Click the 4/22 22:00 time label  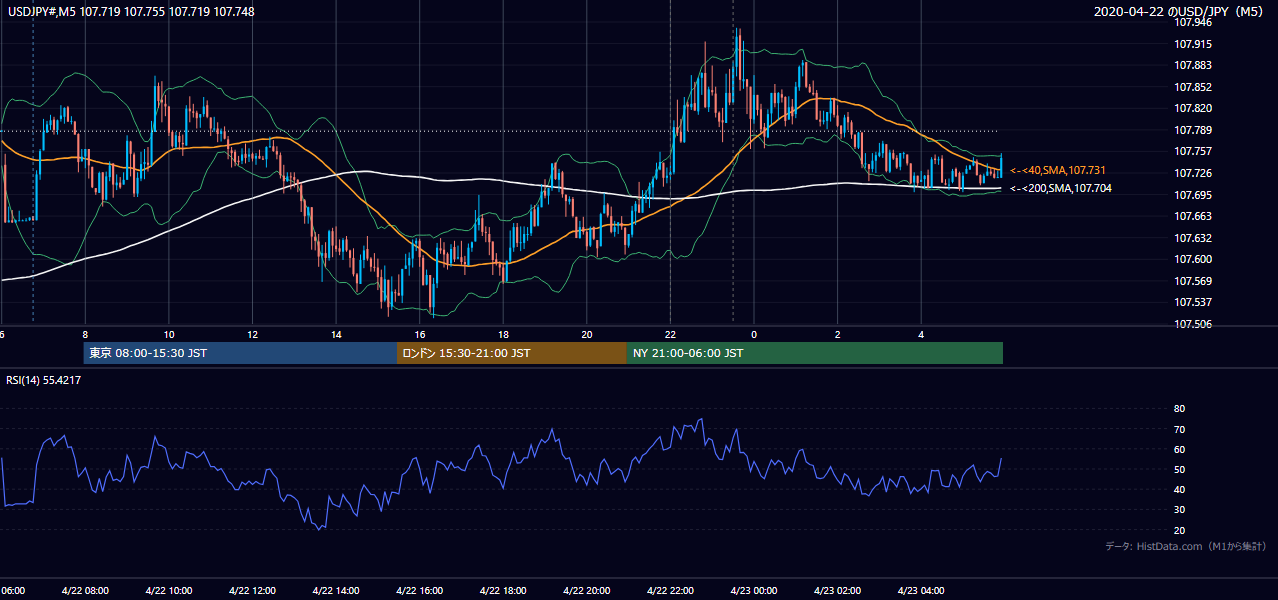click(x=670, y=591)
